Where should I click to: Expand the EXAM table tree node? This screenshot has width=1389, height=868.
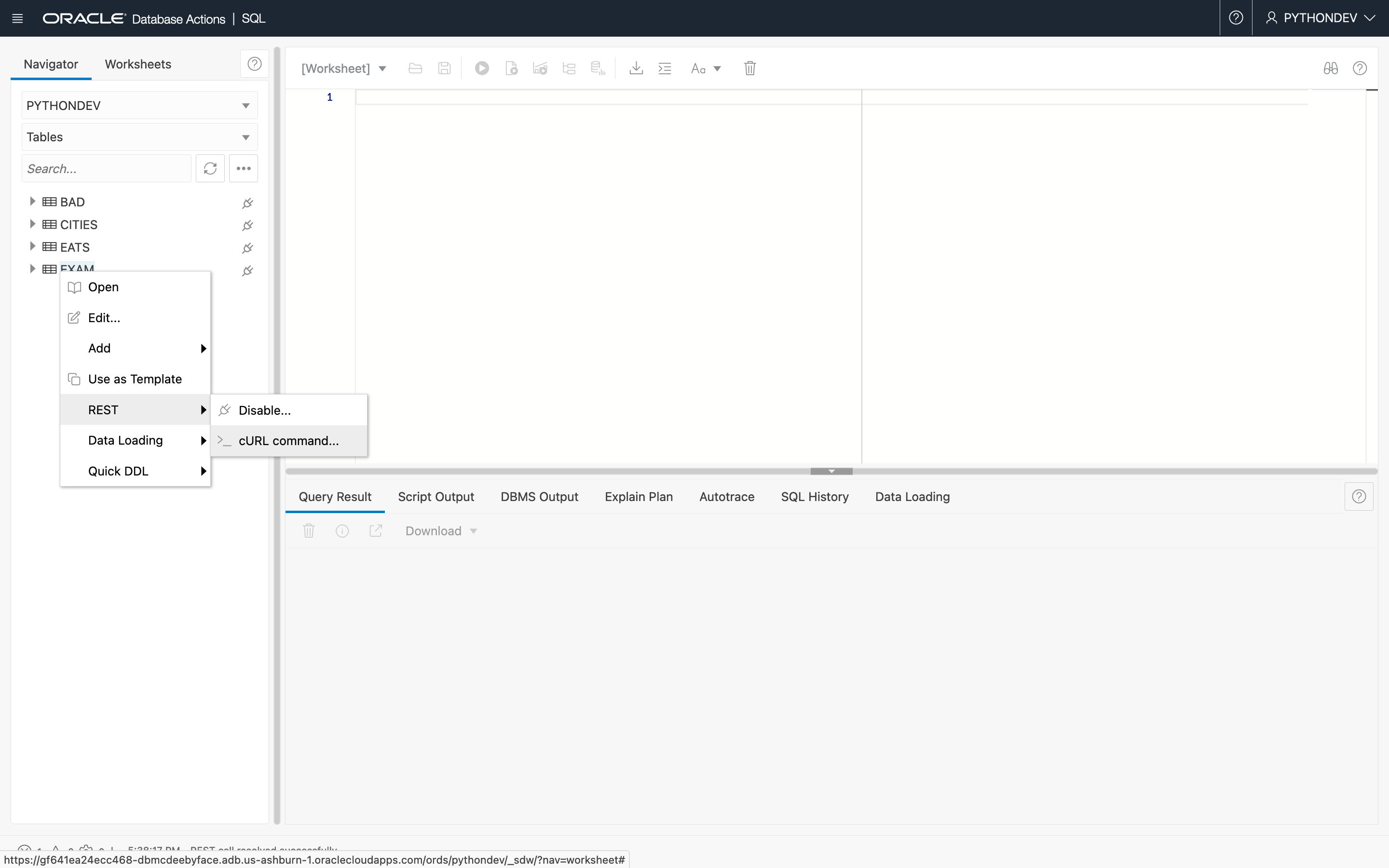(32, 268)
